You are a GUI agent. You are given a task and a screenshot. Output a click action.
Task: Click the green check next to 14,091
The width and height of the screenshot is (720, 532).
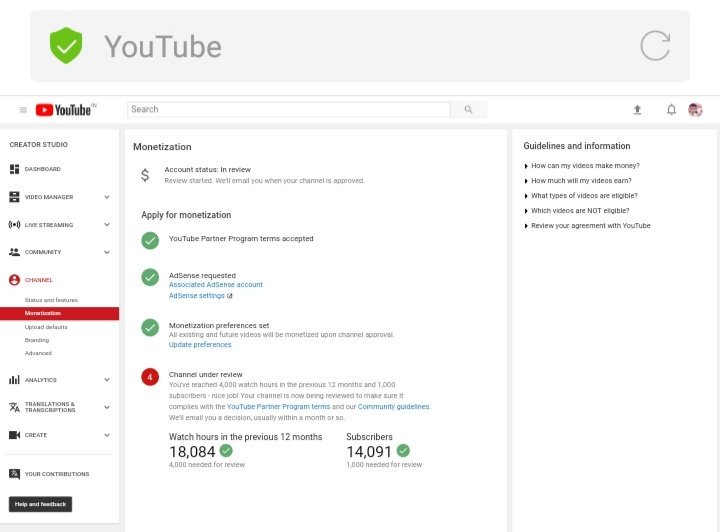pyautogui.click(x=403, y=451)
